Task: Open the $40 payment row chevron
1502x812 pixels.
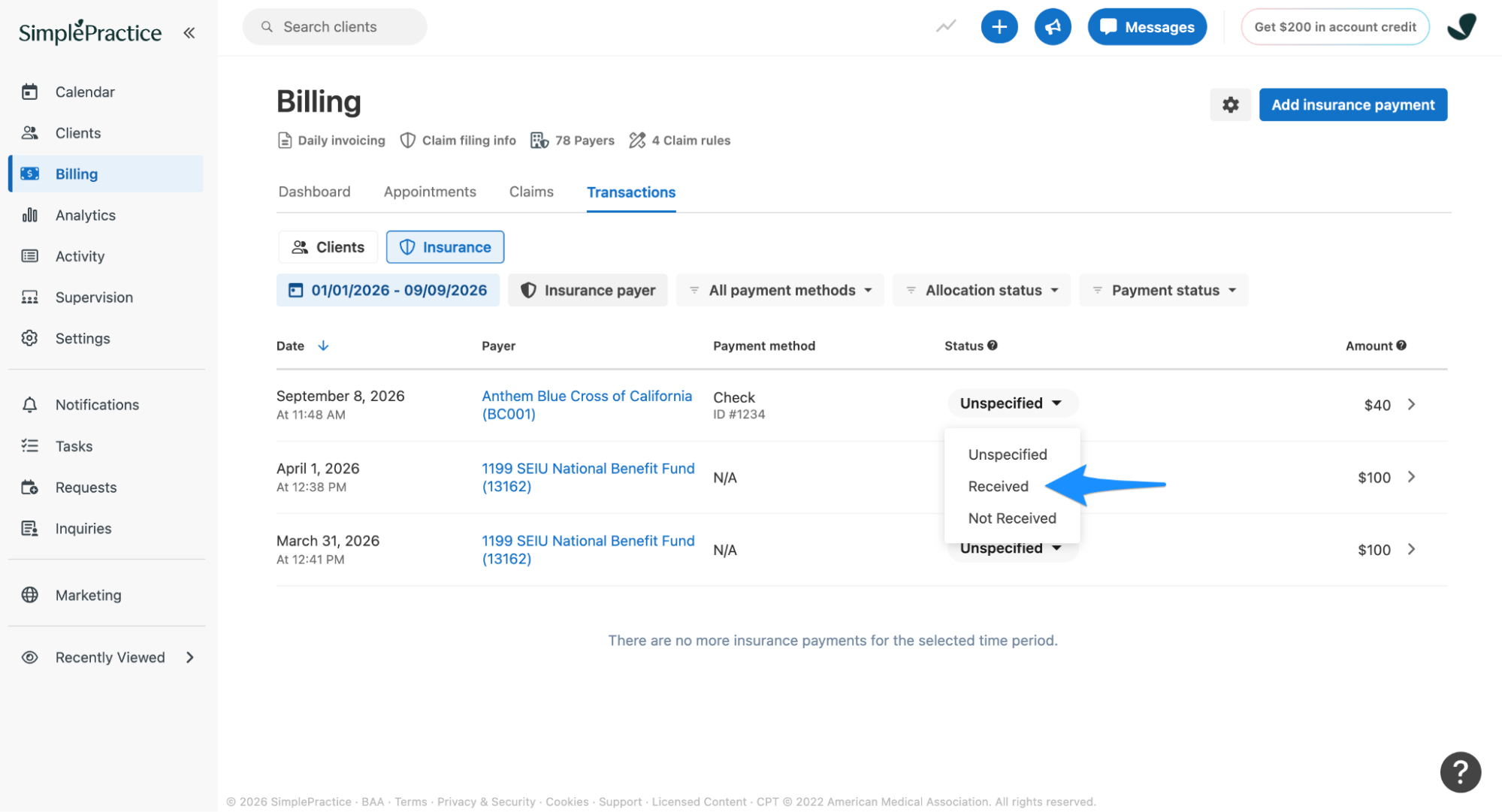Action: [x=1411, y=405]
